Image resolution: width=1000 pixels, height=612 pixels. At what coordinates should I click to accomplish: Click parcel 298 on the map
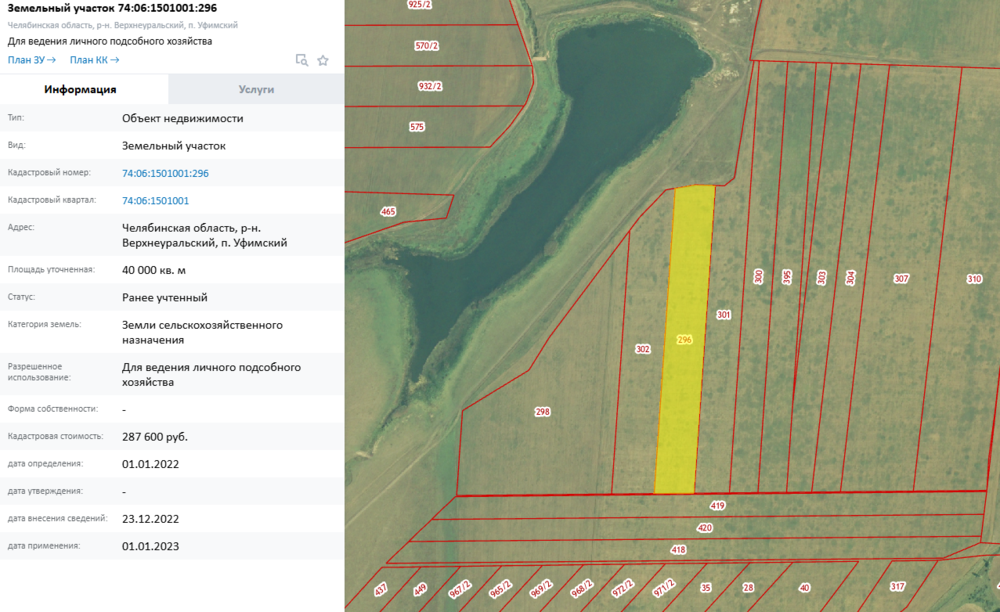click(543, 411)
